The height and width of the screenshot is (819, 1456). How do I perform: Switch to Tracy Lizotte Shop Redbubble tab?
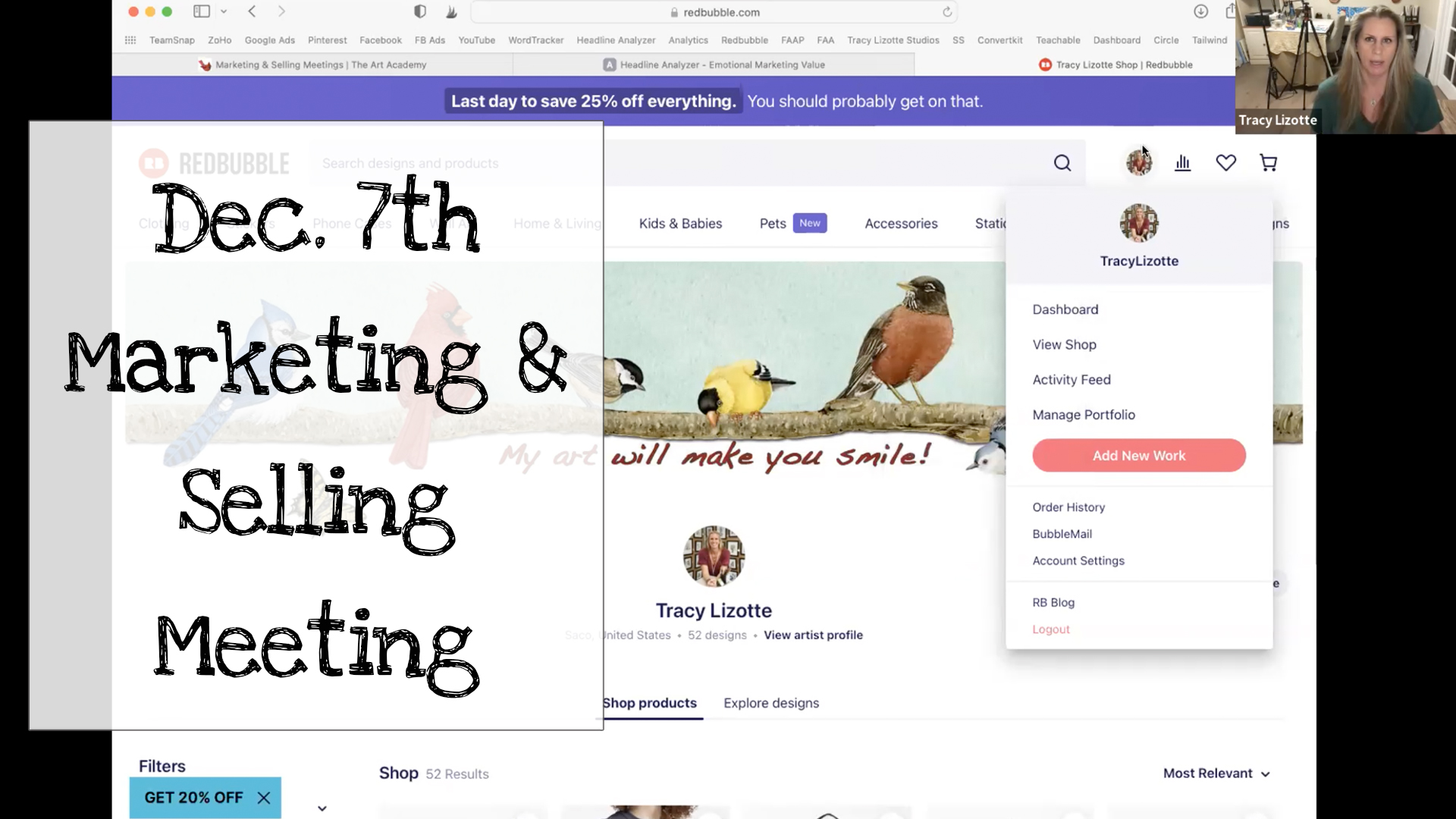pos(1115,64)
